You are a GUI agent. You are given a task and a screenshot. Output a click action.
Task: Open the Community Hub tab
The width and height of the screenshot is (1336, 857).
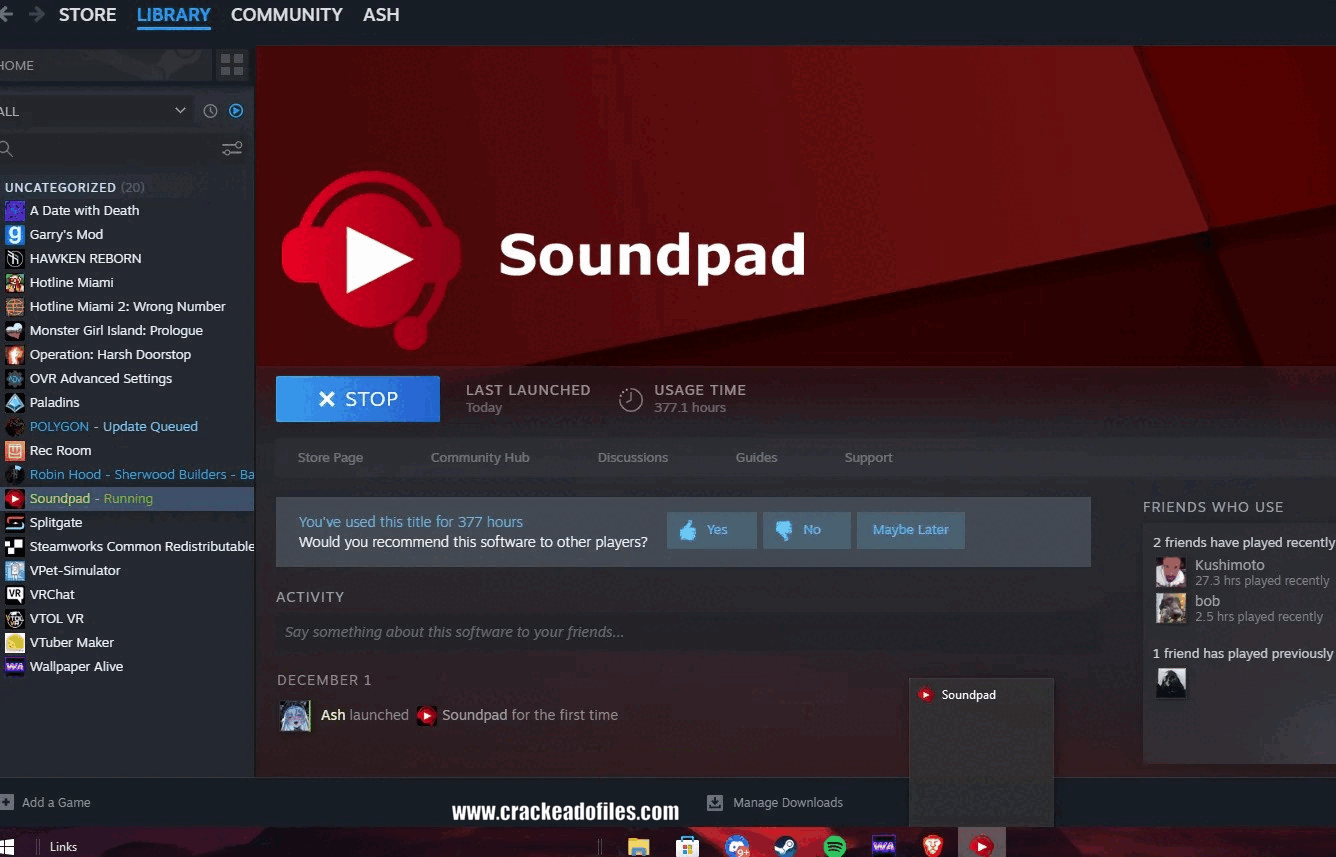tap(480, 458)
